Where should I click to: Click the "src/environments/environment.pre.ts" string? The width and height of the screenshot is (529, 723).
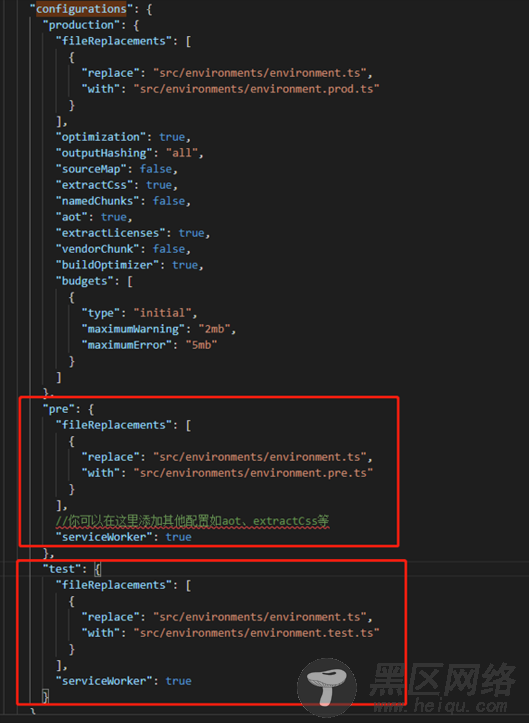pos(253,473)
